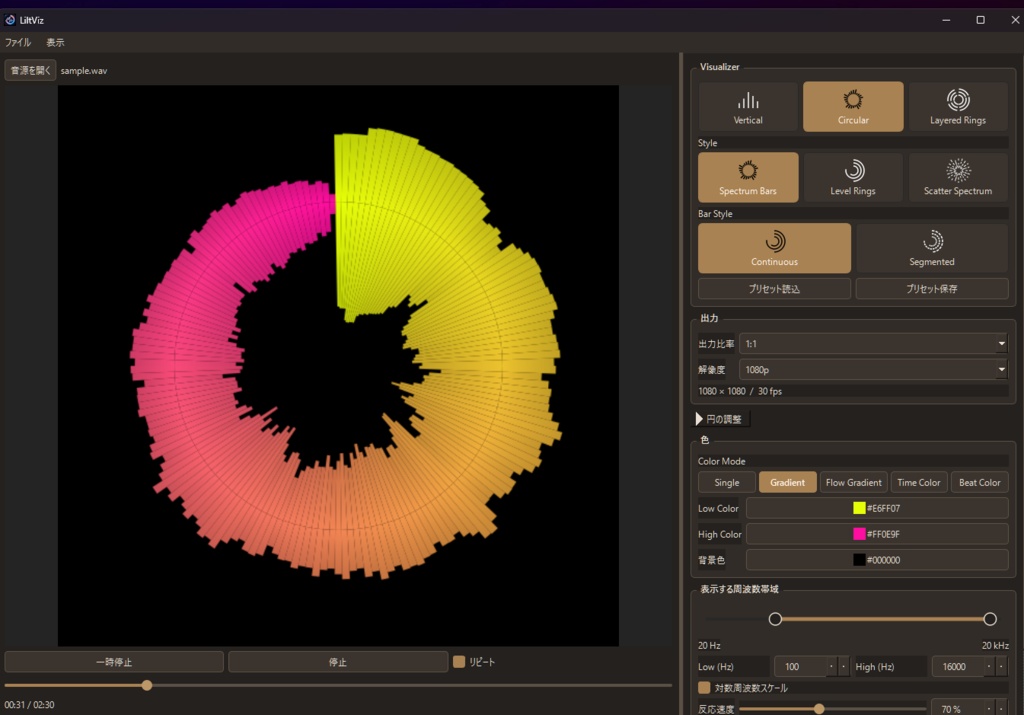The image size is (1024, 715).
Task: Maximize the LiltViz window
Action: coord(980,20)
